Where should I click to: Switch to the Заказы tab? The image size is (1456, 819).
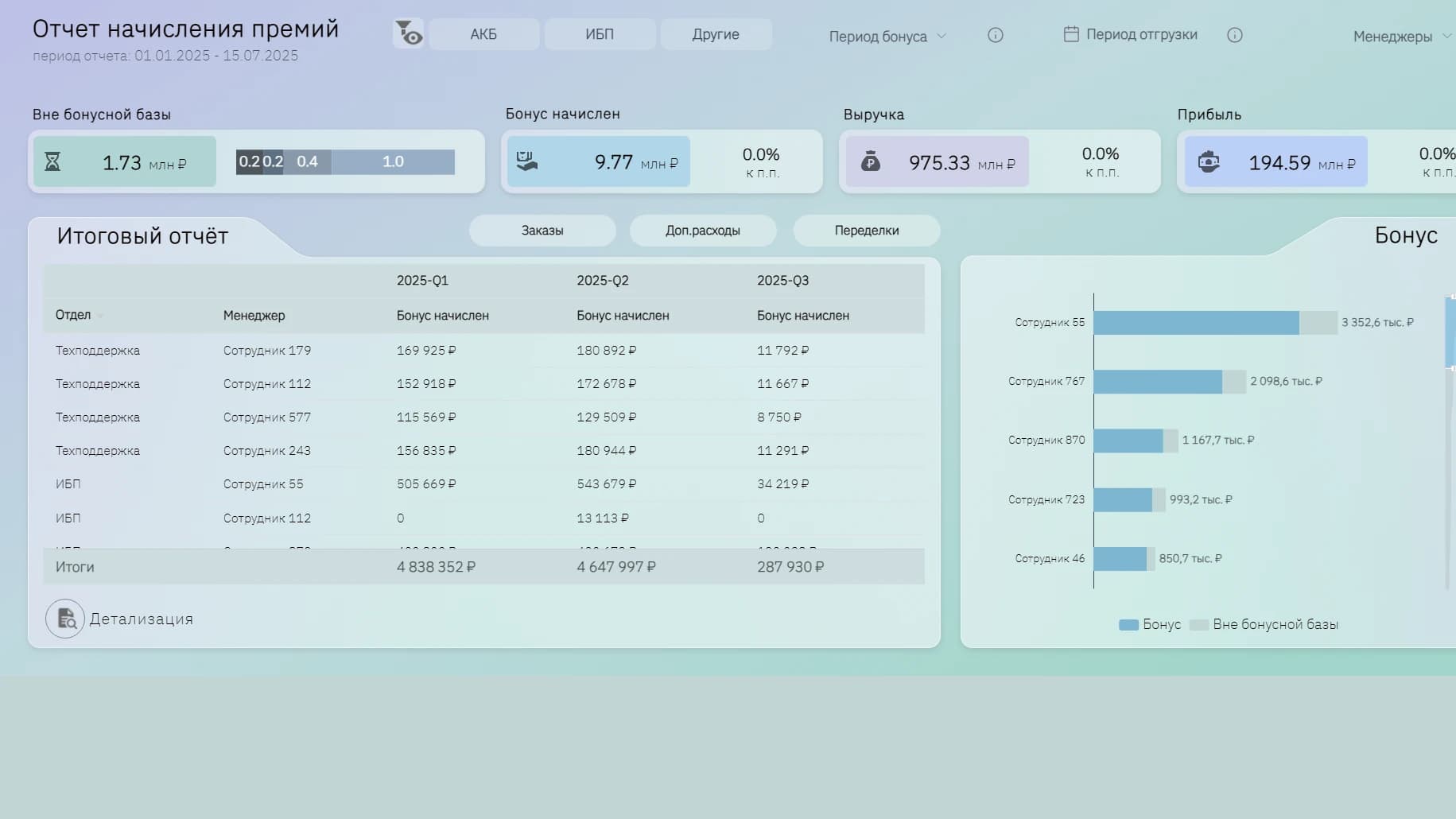(x=542, y=231)
